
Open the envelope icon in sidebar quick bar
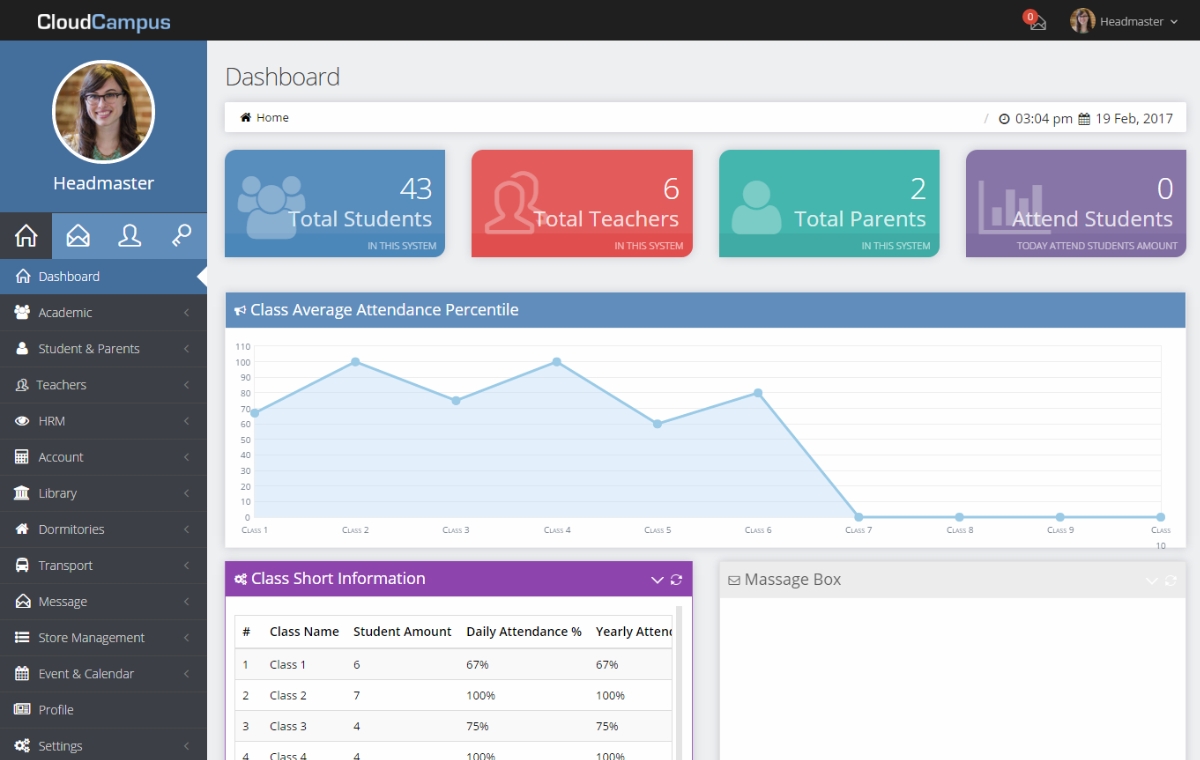click(78, 236)
